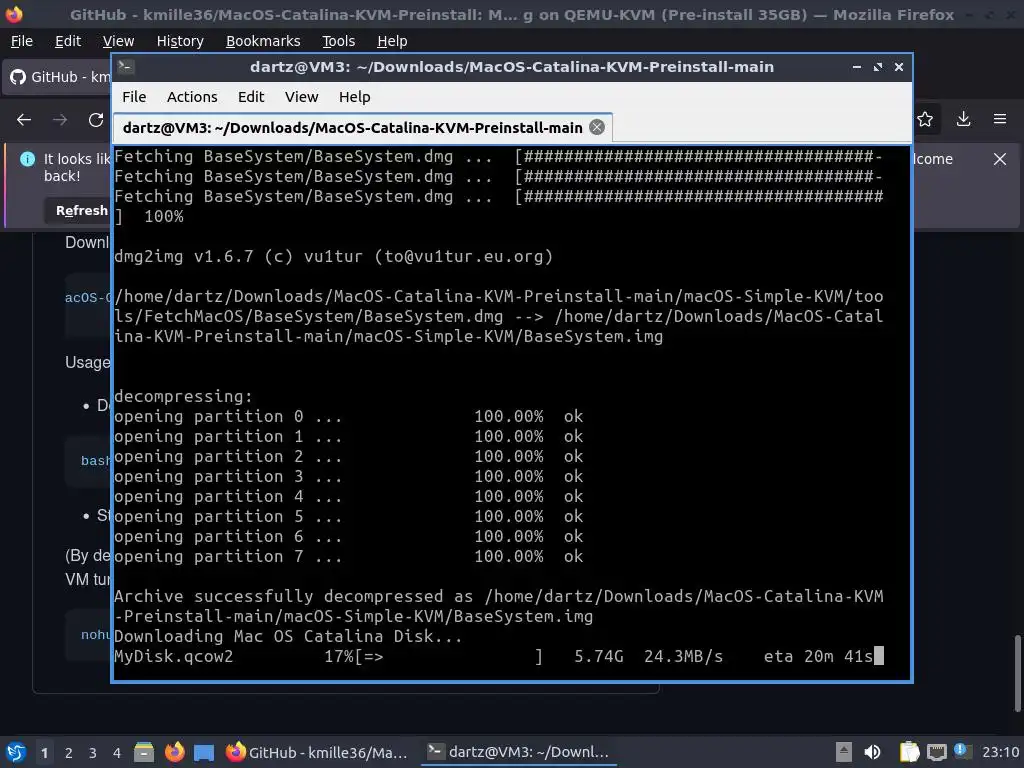Go forward in Firefox
Viewport: 1024px width, 768px height.
coord(60,120)
